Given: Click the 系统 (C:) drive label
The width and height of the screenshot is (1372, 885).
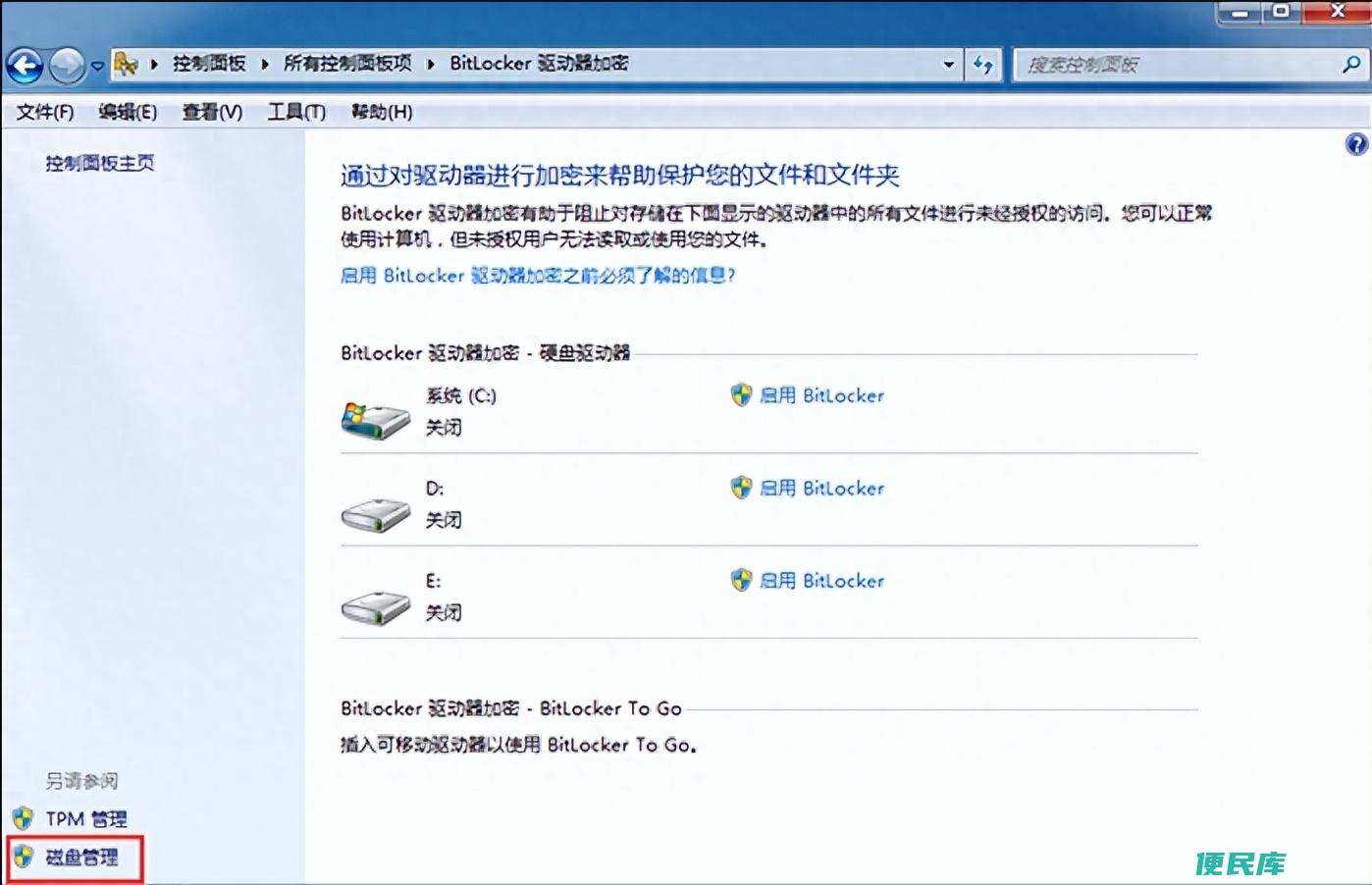Looking at the screenshot, I should click(461, 395).
